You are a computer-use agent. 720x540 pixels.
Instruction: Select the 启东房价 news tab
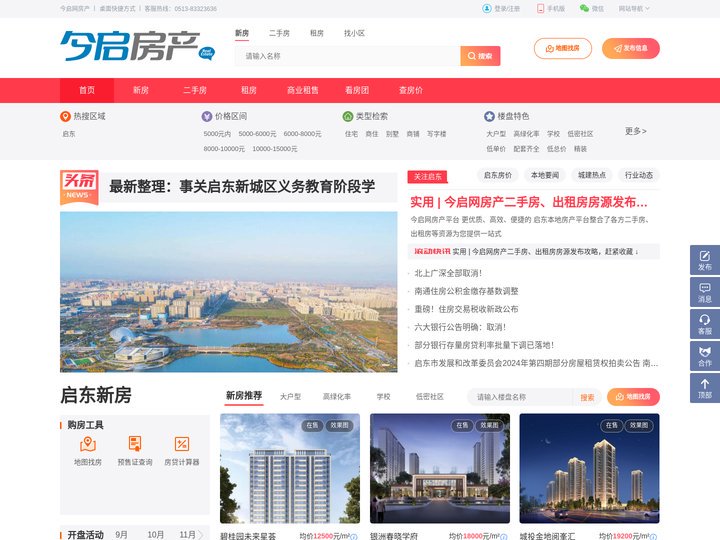pos(498,175)
